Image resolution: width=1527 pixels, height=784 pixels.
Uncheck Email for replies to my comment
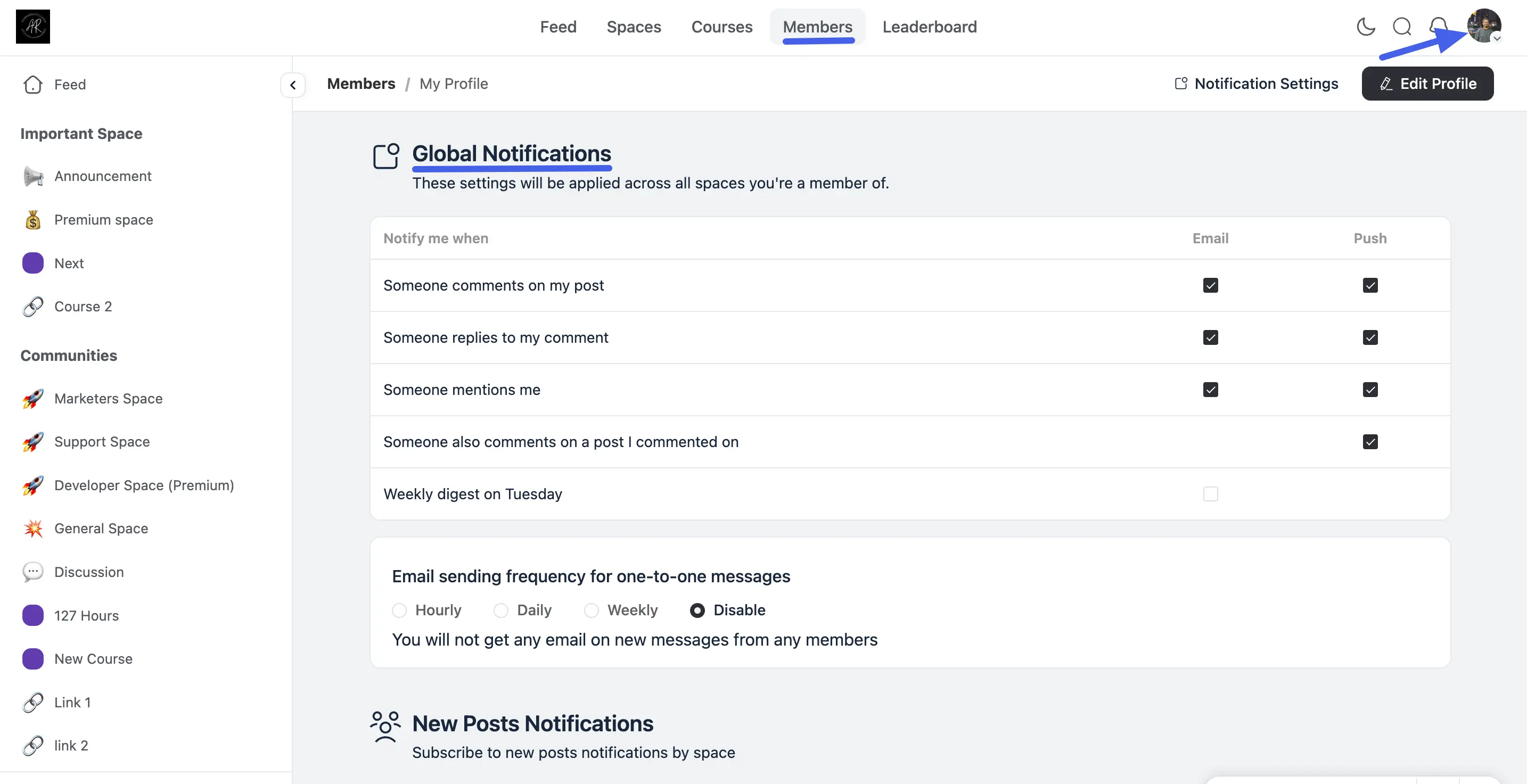(x=1210, y=337)
